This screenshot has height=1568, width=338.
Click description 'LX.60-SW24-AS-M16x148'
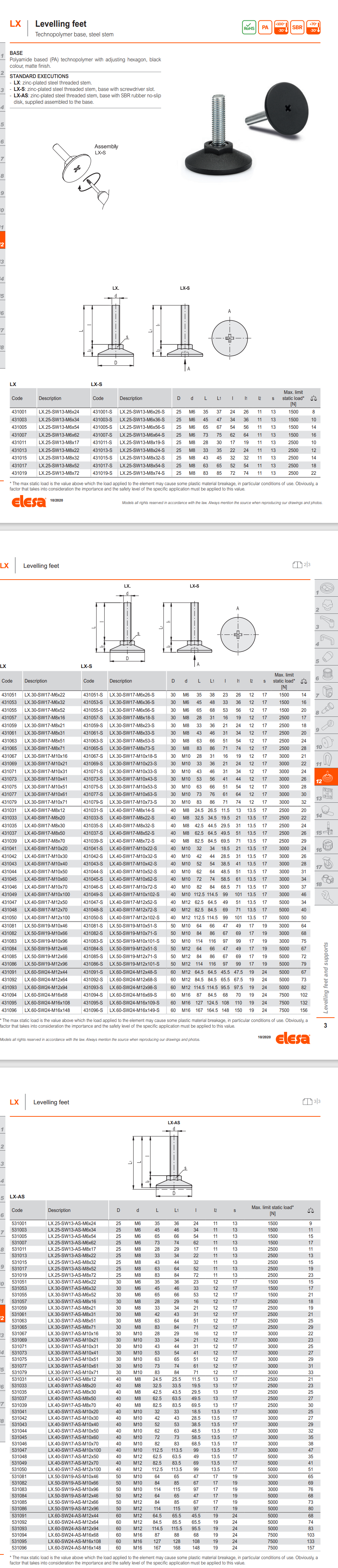[75, 1547]
